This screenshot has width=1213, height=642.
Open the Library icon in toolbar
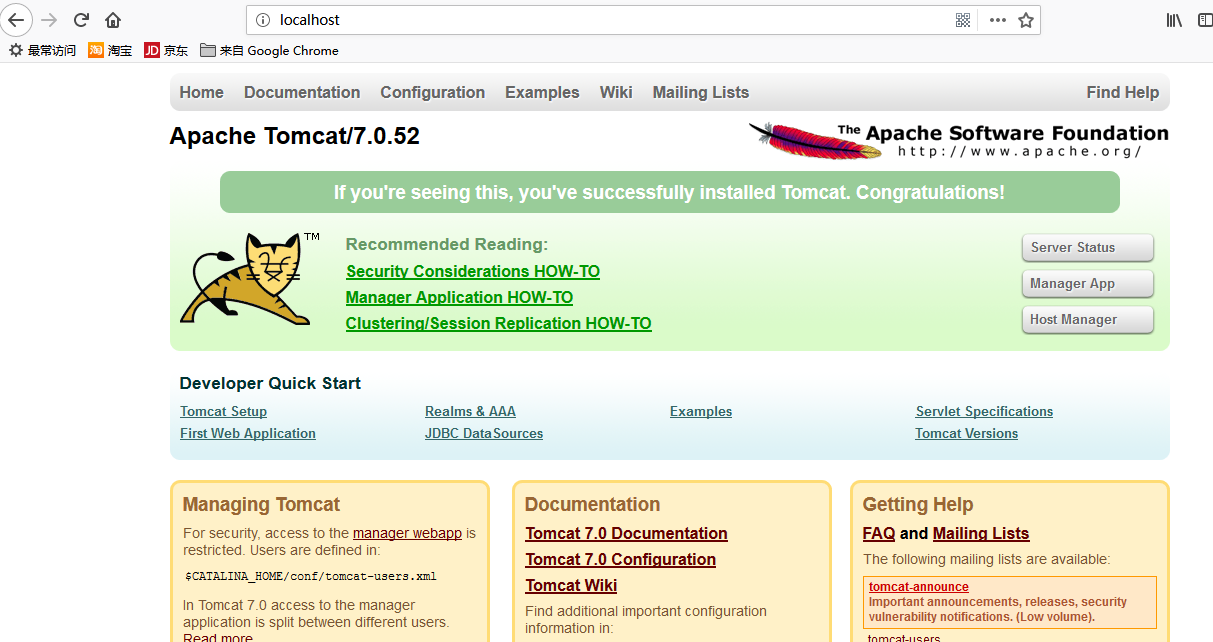[1174, 20]
